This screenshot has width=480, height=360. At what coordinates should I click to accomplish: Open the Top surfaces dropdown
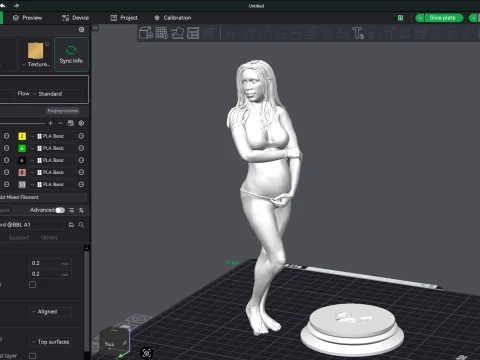[x=50, y=342]
